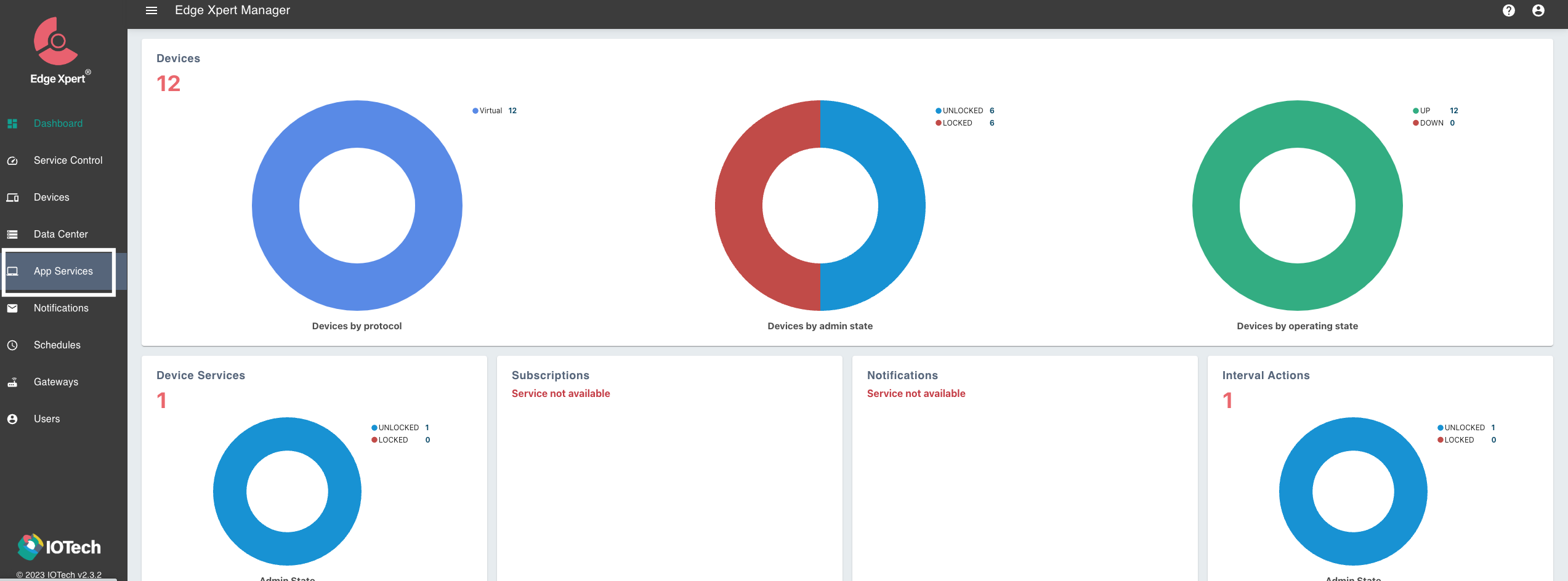Toggle LOCKED legend in Interval Actions chart
Image resolution: width=1568 pixels, height=581 pixels.
(1466, 440)
